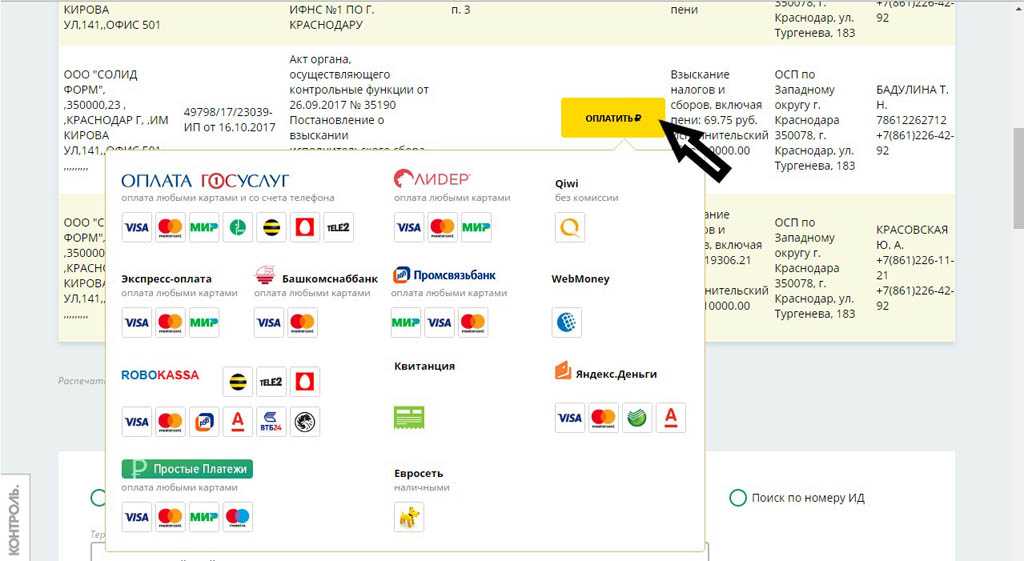Image resolution: width=1024 pixels, height=561 pixels.
Task: Pick the Евросеть yellow dog icon
Action: coord(409,516)
